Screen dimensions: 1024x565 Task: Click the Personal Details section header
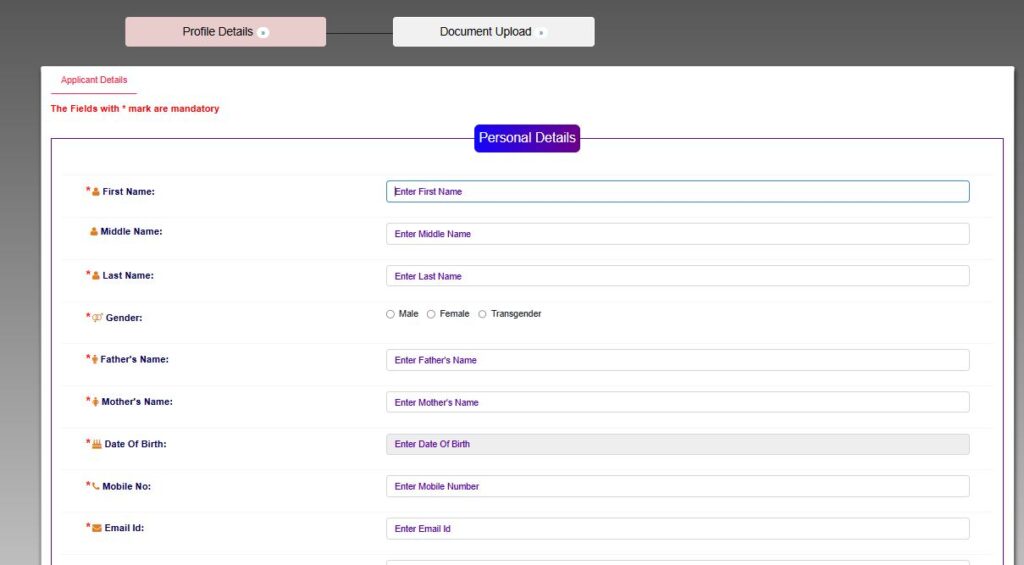(527, 138)
